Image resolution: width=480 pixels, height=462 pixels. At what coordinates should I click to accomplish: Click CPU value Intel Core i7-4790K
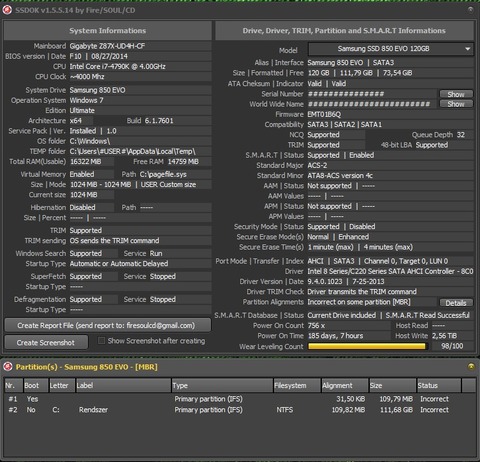click(x=118, y=66)
